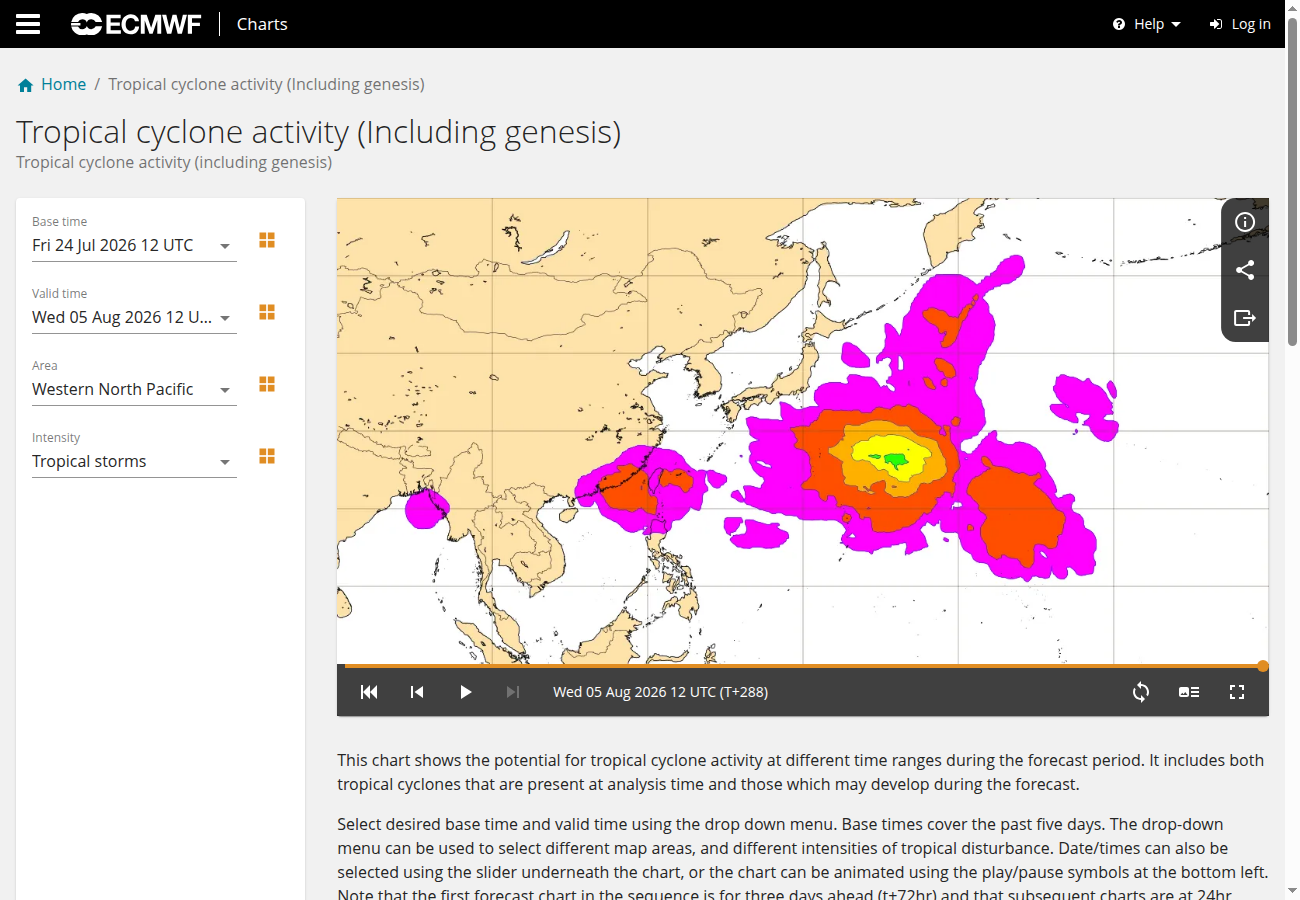Play the chart animation
This screenshot has width=1300, height=900.
tap(465, 692)
